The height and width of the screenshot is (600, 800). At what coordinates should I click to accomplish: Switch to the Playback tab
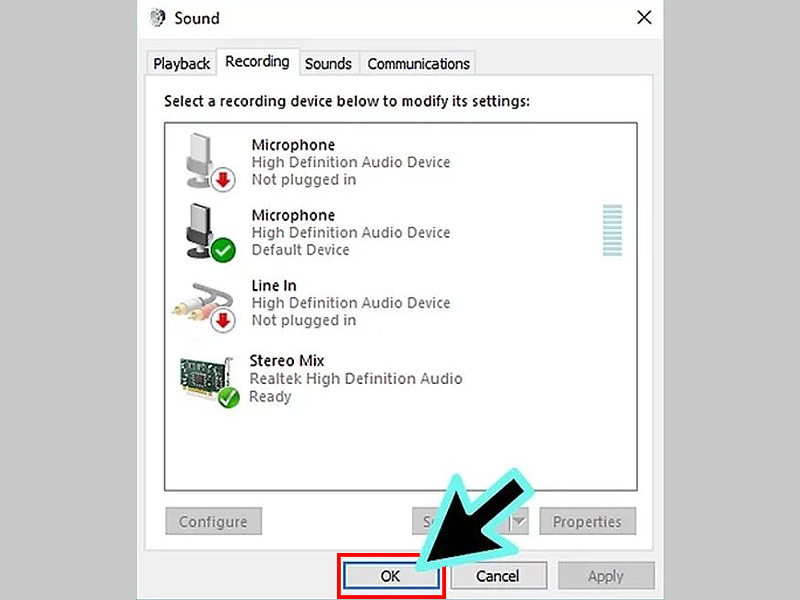pos(181,63)
